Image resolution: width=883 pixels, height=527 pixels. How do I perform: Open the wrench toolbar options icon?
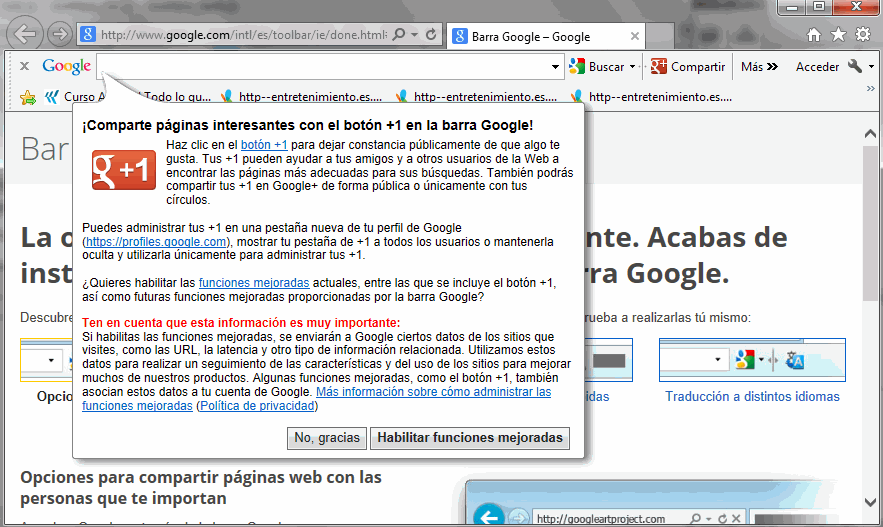[855, 66]
